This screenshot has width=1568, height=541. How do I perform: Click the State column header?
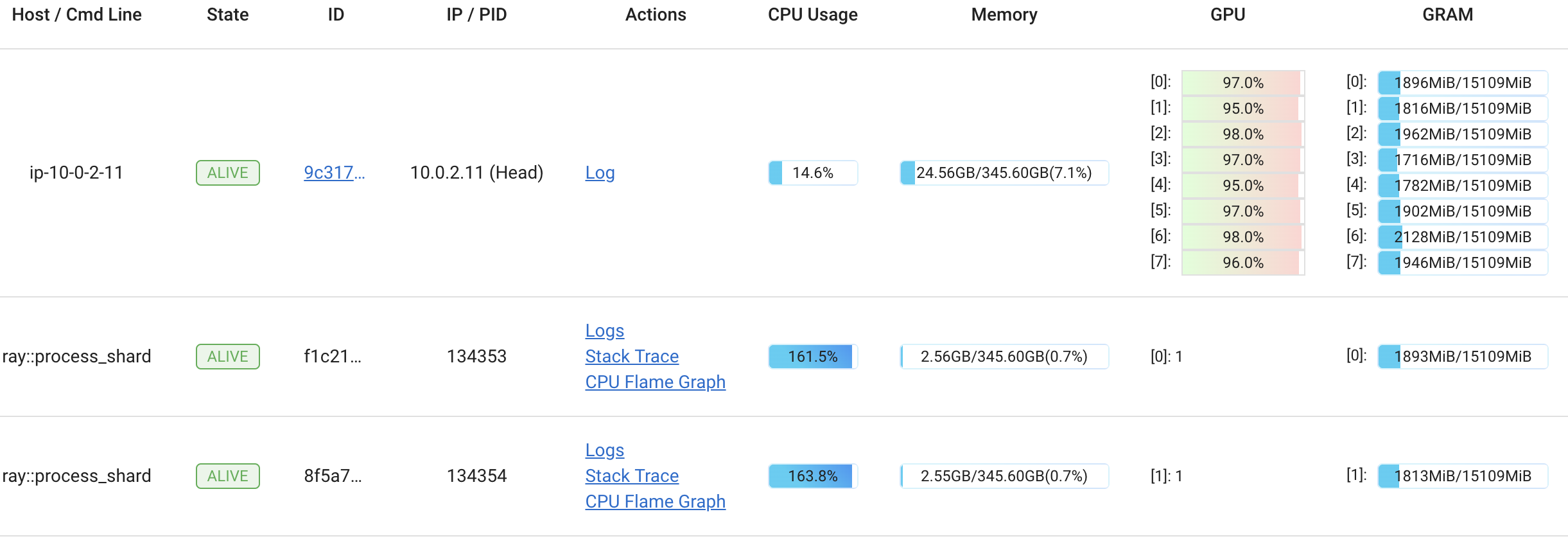point(227,15)
